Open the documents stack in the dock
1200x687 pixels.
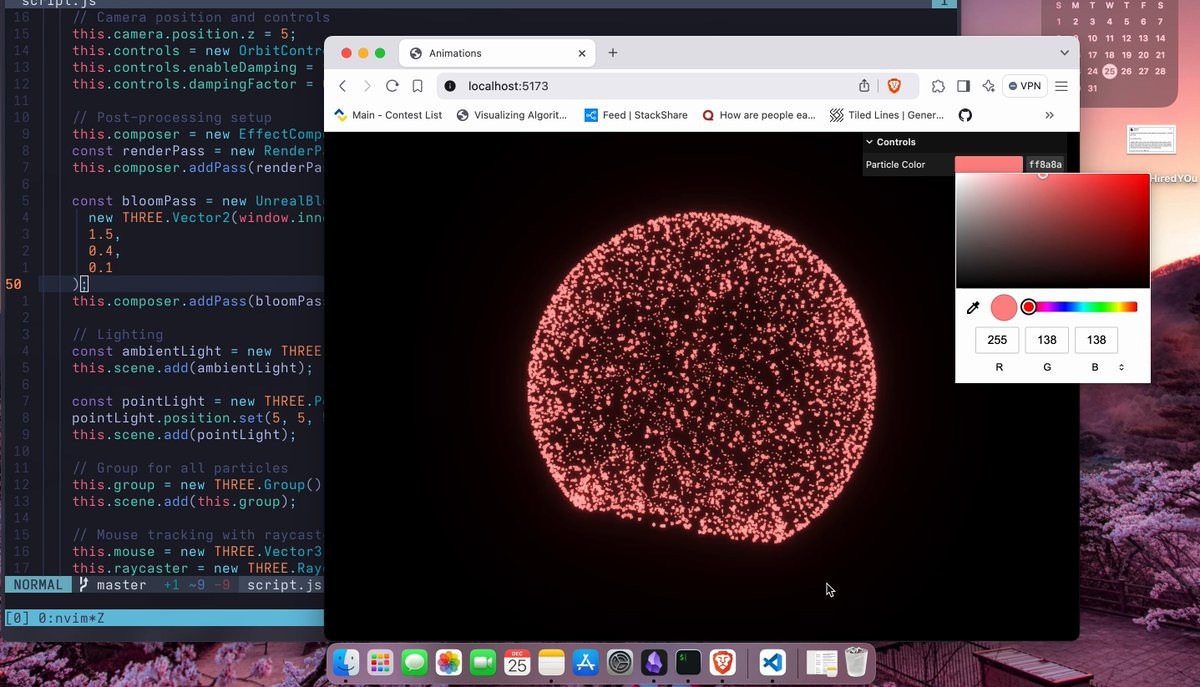[821, 662]
